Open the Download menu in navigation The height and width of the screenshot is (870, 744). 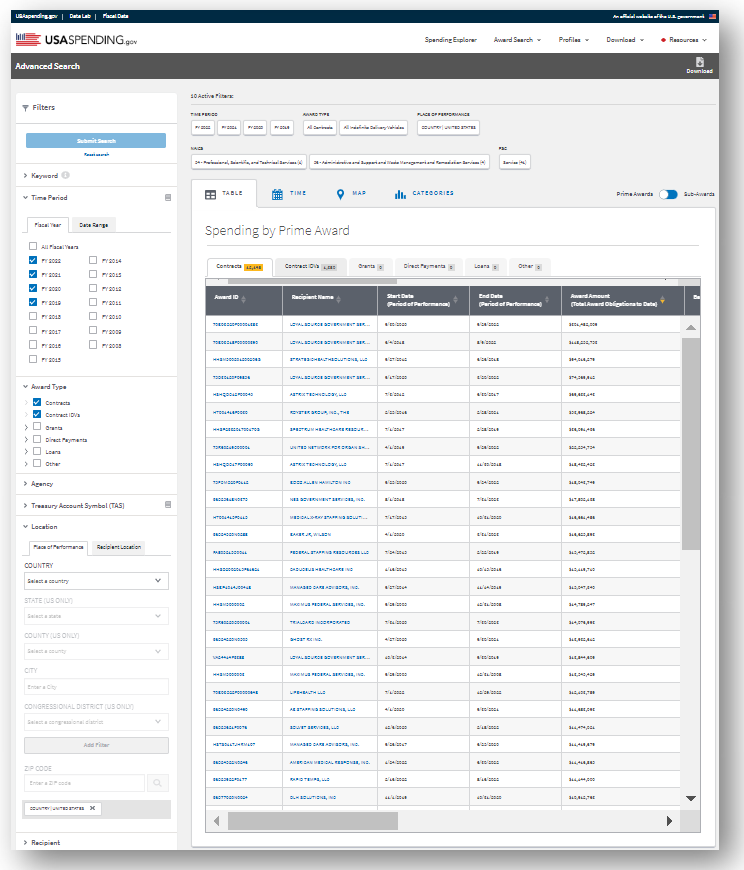625,40
